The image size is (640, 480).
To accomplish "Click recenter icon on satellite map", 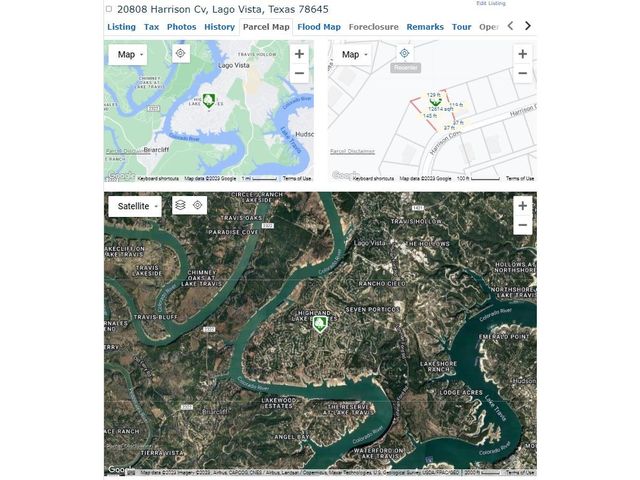I will [x=198, y=205].
